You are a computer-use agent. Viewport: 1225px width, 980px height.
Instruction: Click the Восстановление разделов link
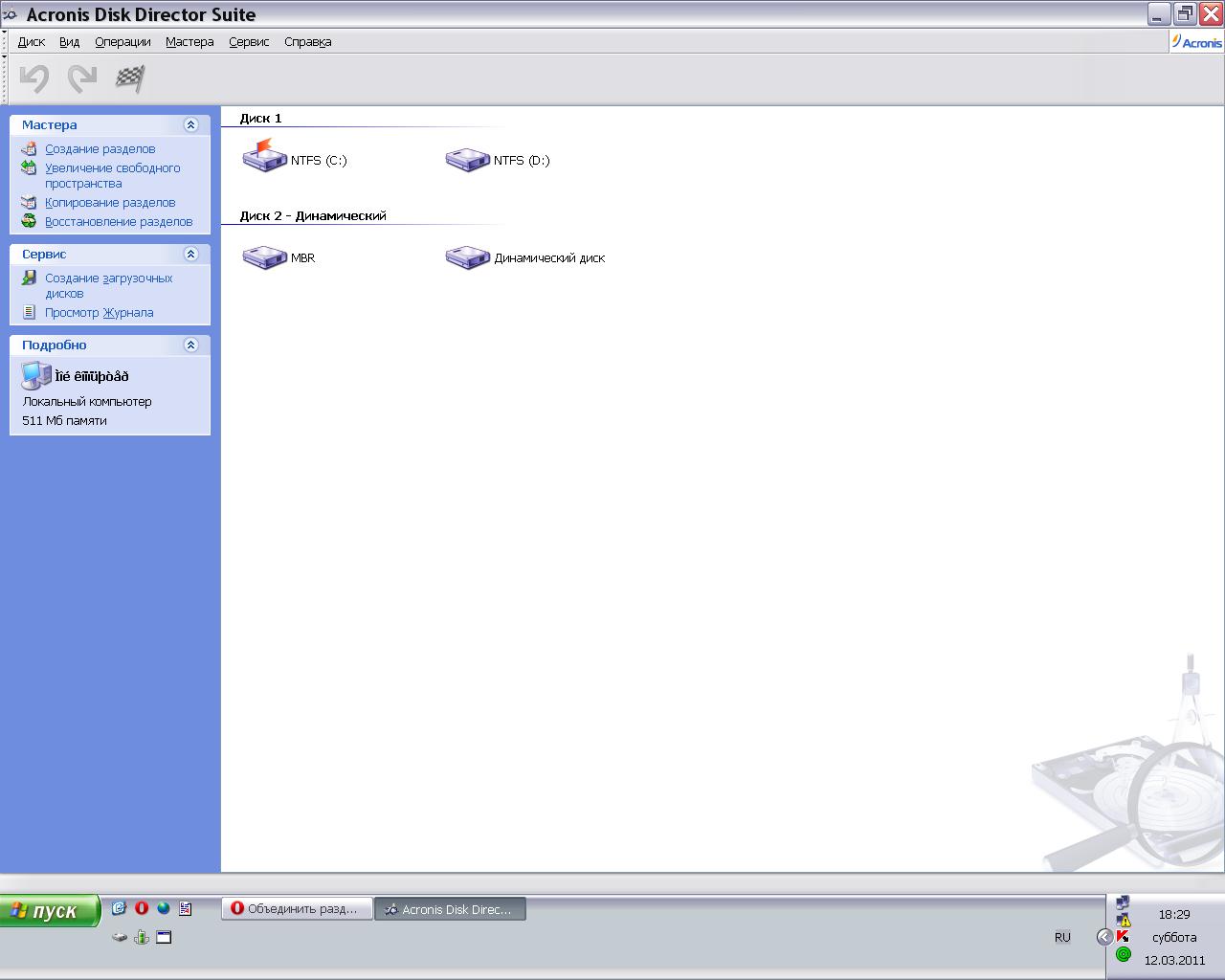click(x=119, y=222)
